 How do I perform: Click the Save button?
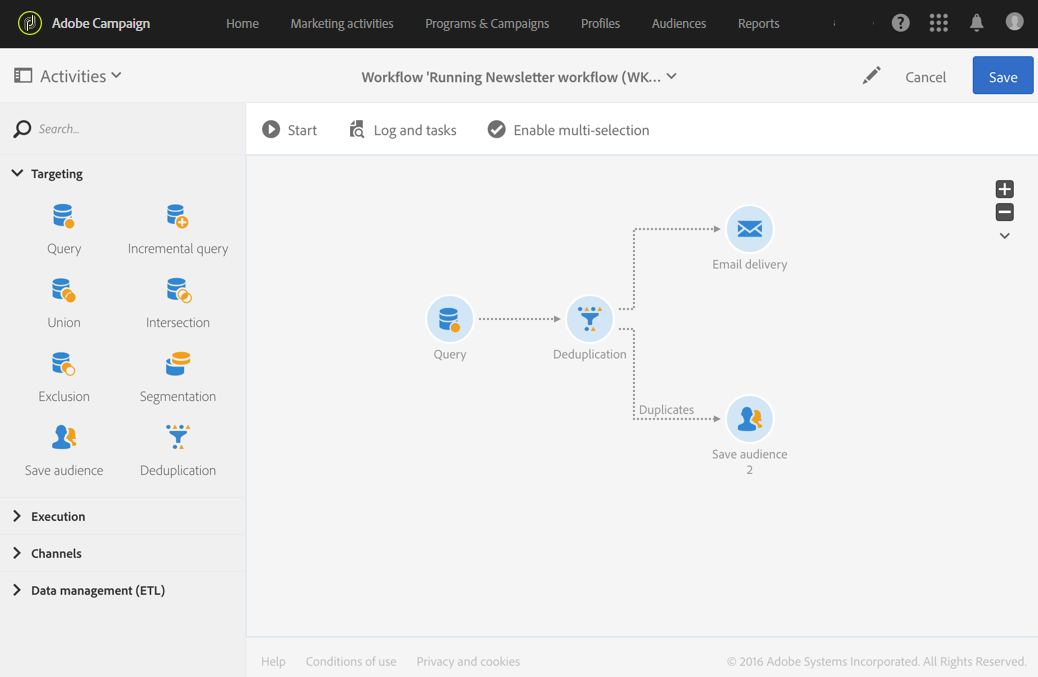(1002, 76)
